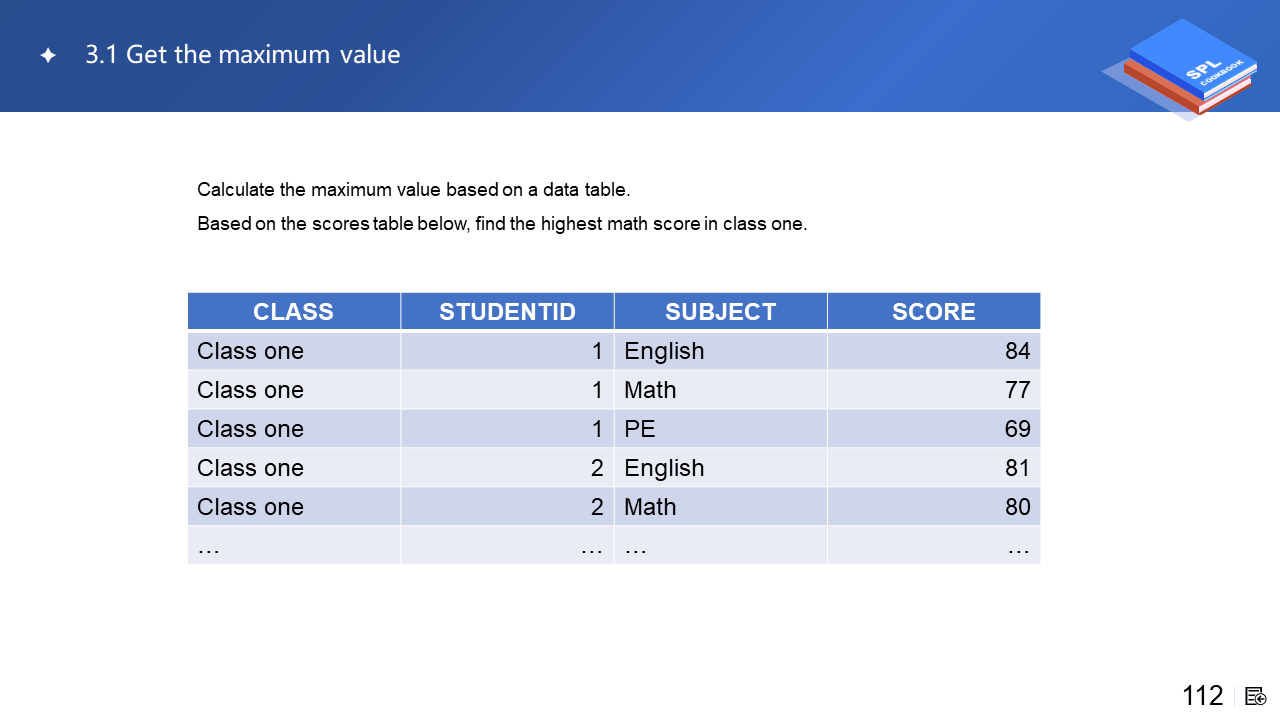Click the STUDENTID column header
The image size is (1280, 720).
507,312
